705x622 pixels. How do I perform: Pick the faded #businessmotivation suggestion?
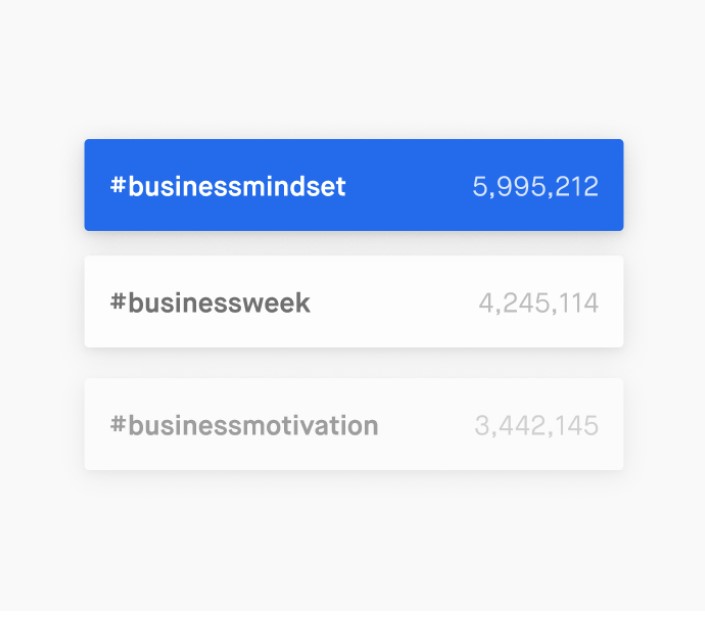click(354, 425)
